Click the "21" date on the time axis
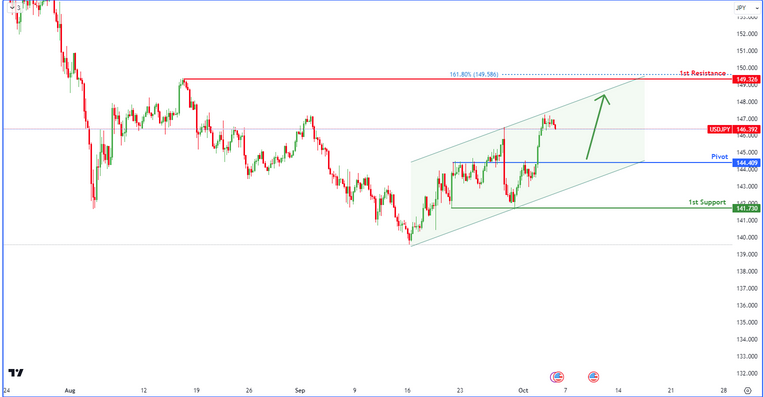Image resolution: width=764 pixels, height=397 pixels. point(671,390)
